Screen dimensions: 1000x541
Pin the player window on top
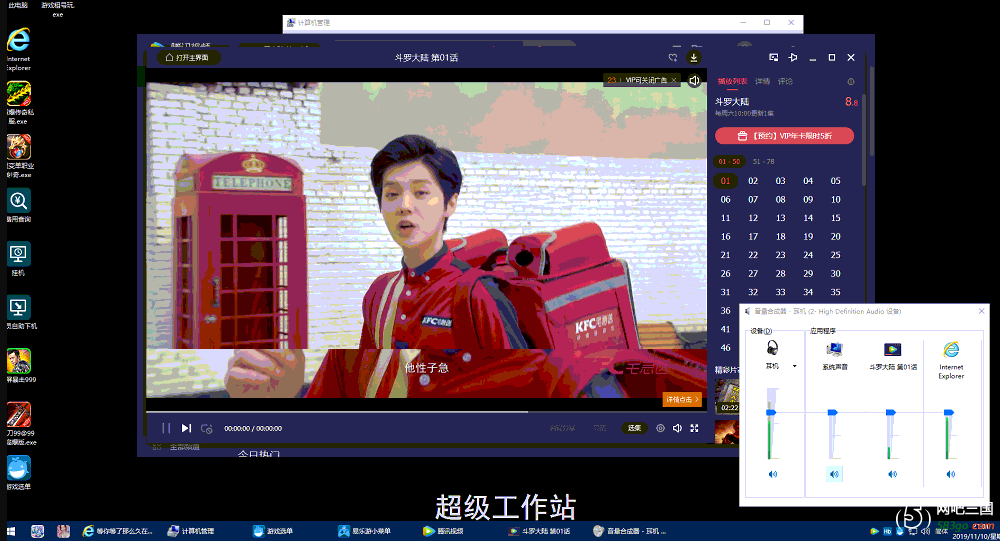tap(793, 57)
